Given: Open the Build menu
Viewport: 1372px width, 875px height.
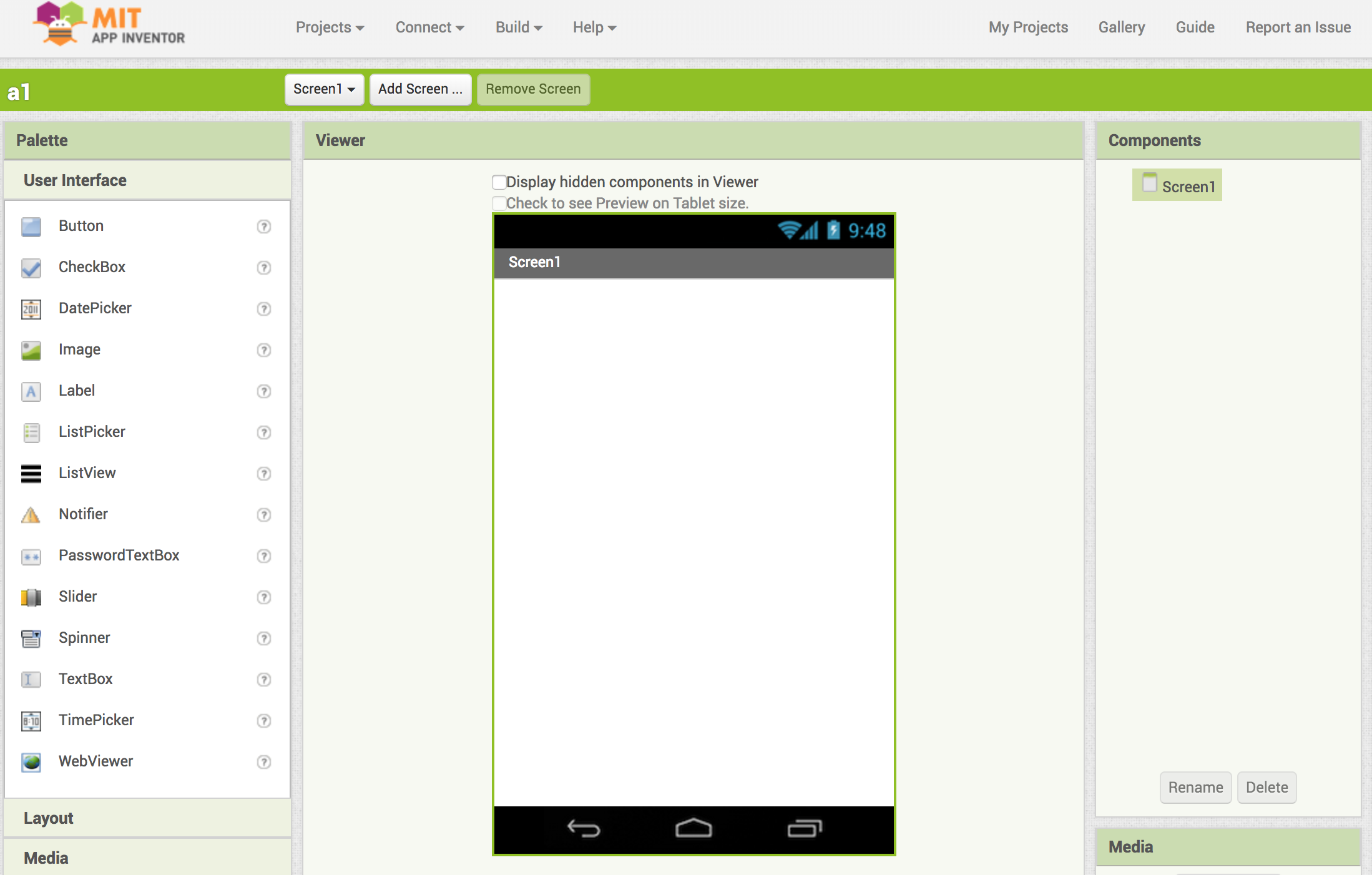Looking at the screenshot, I should (x=518, y=27).
